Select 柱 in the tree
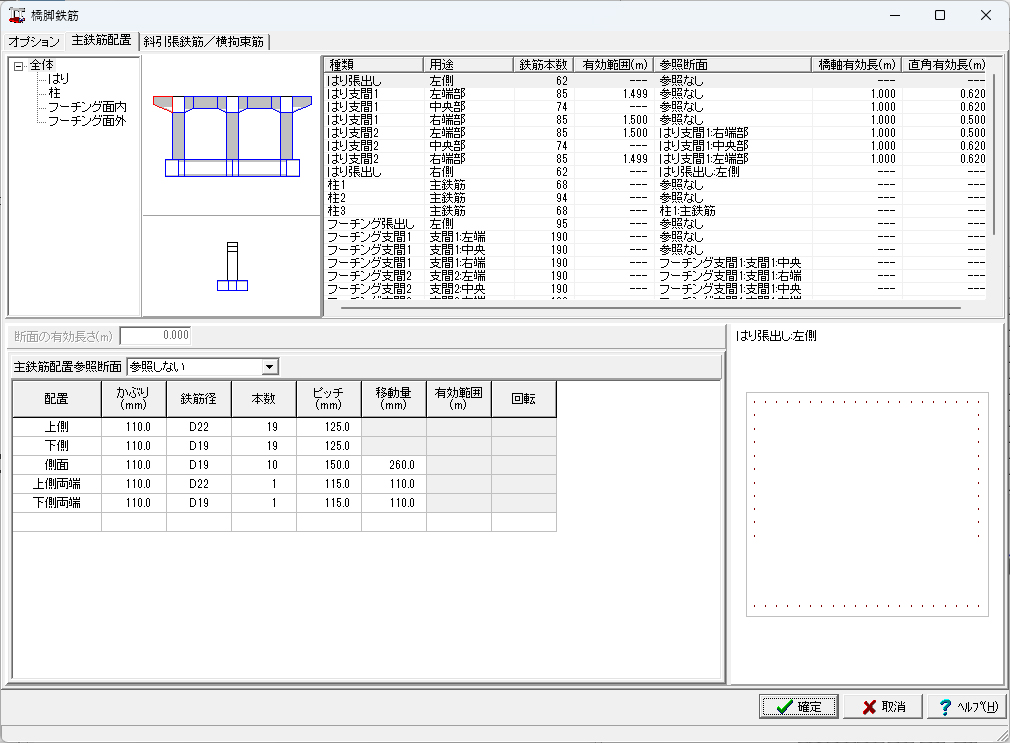This screenshot has height=743, width=1010. (x=54, y=92)
